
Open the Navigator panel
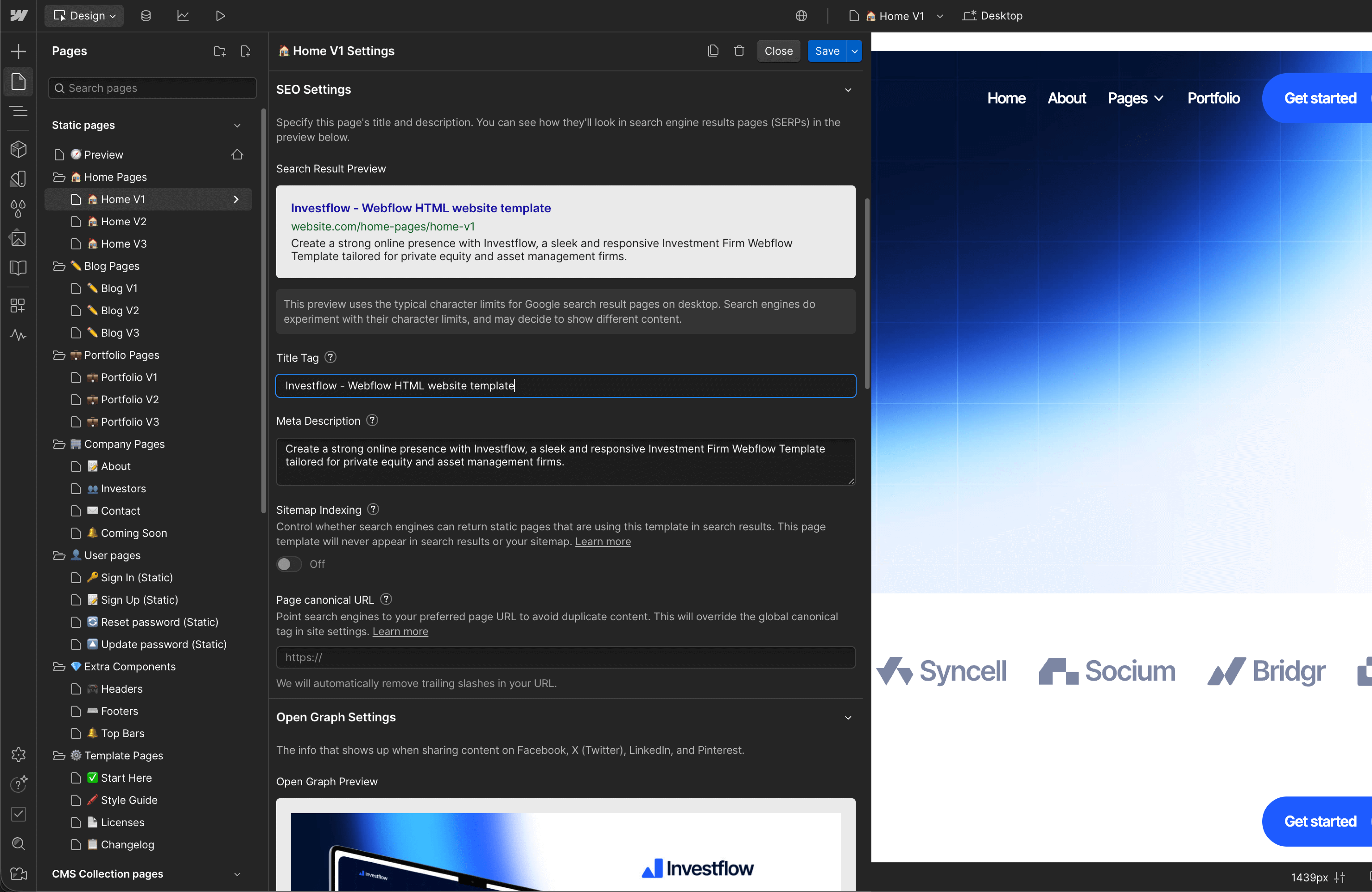point(19,112)
